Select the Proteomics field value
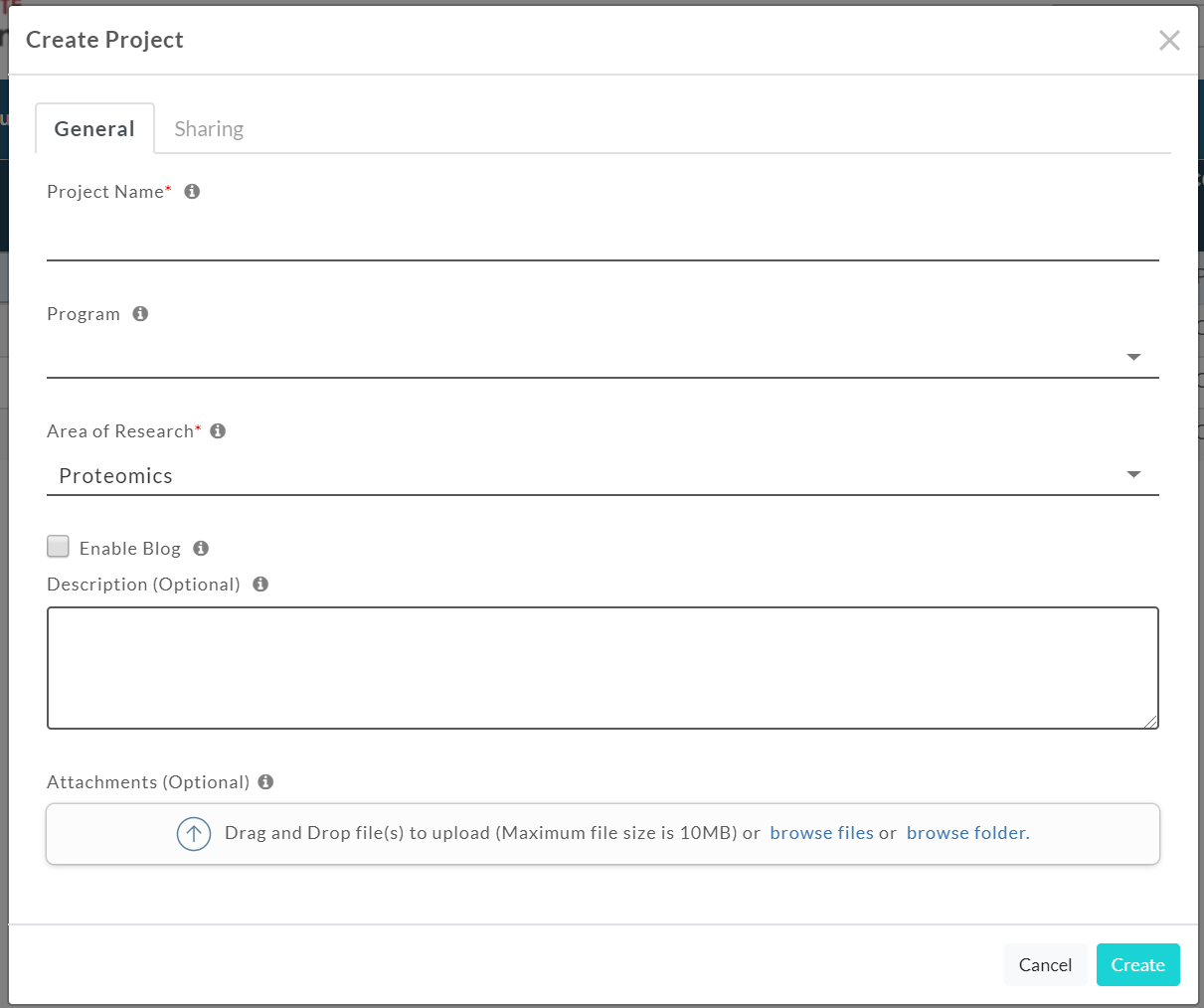The width and height of the screenshot is (1204, 1008). [x=116, y=476]
